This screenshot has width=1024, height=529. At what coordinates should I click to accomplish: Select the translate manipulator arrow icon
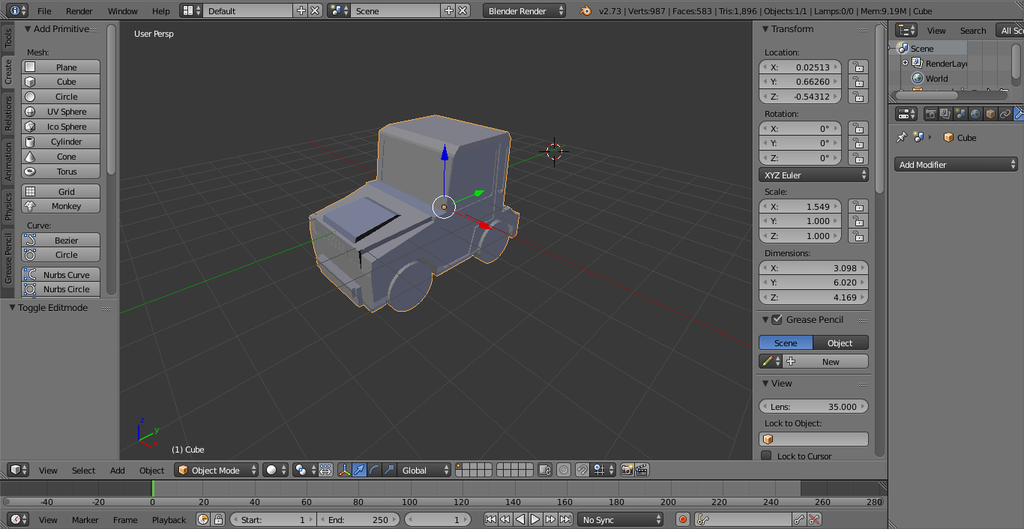(x=359, y=470)
